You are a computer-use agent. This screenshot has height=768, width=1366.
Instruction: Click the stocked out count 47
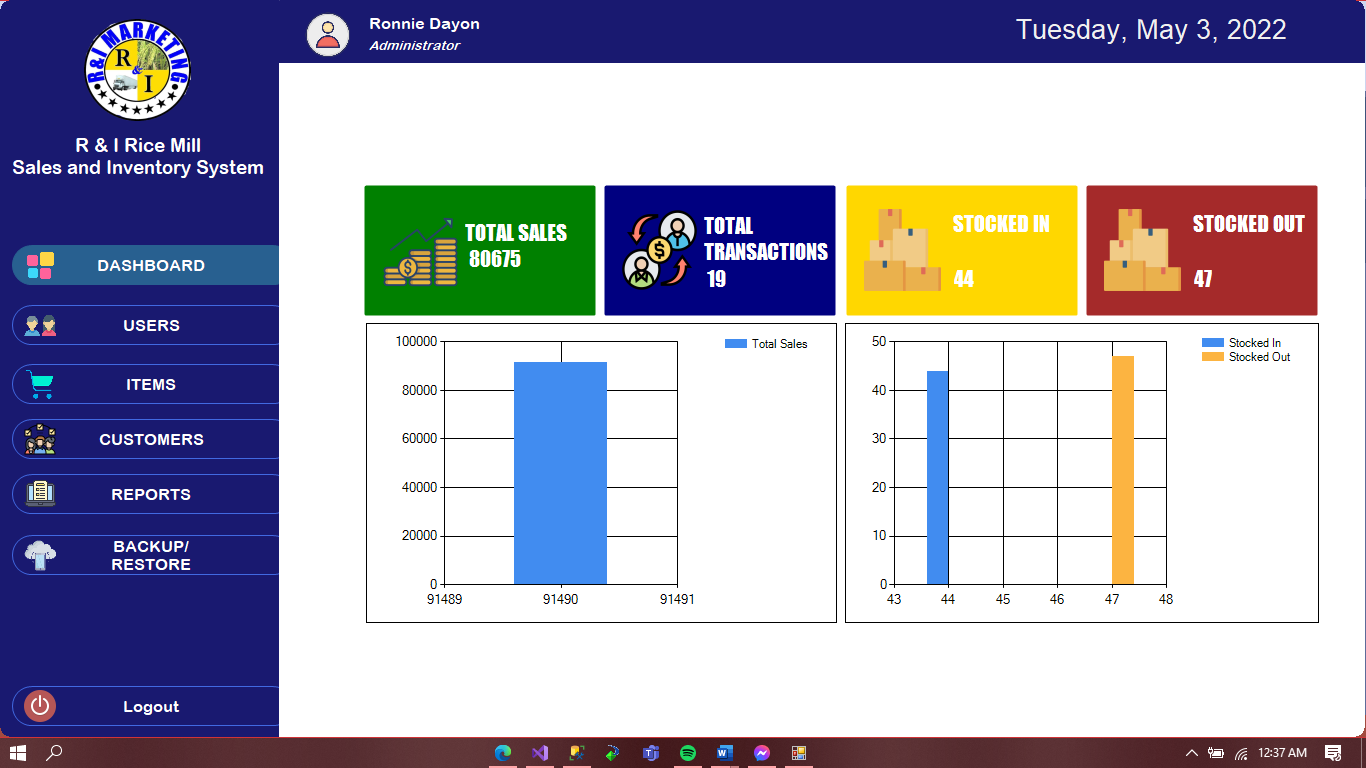coord(1203,279)
